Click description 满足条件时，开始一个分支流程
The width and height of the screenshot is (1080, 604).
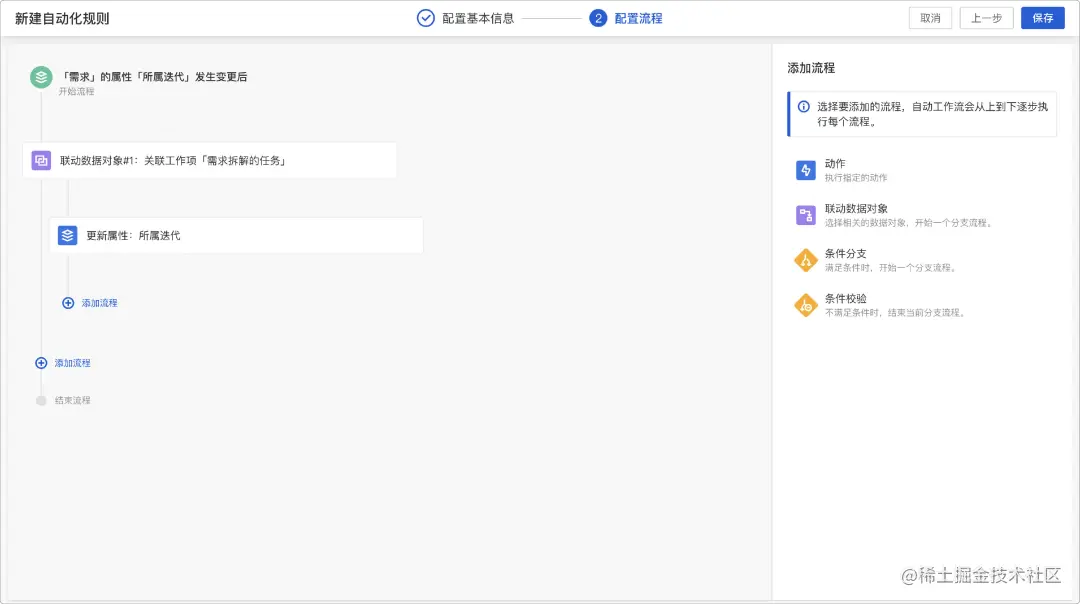coord(891,268)
